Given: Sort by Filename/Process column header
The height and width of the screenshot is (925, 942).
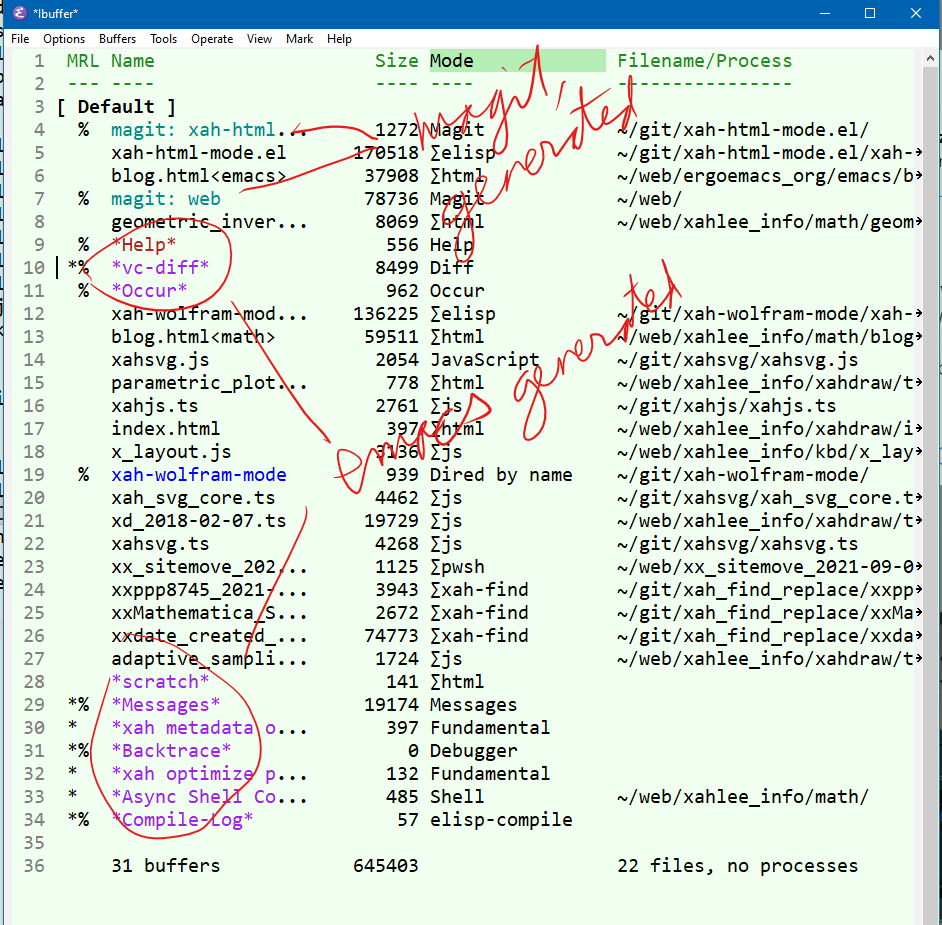Looking at the screenshot, I should click(705, 61).
